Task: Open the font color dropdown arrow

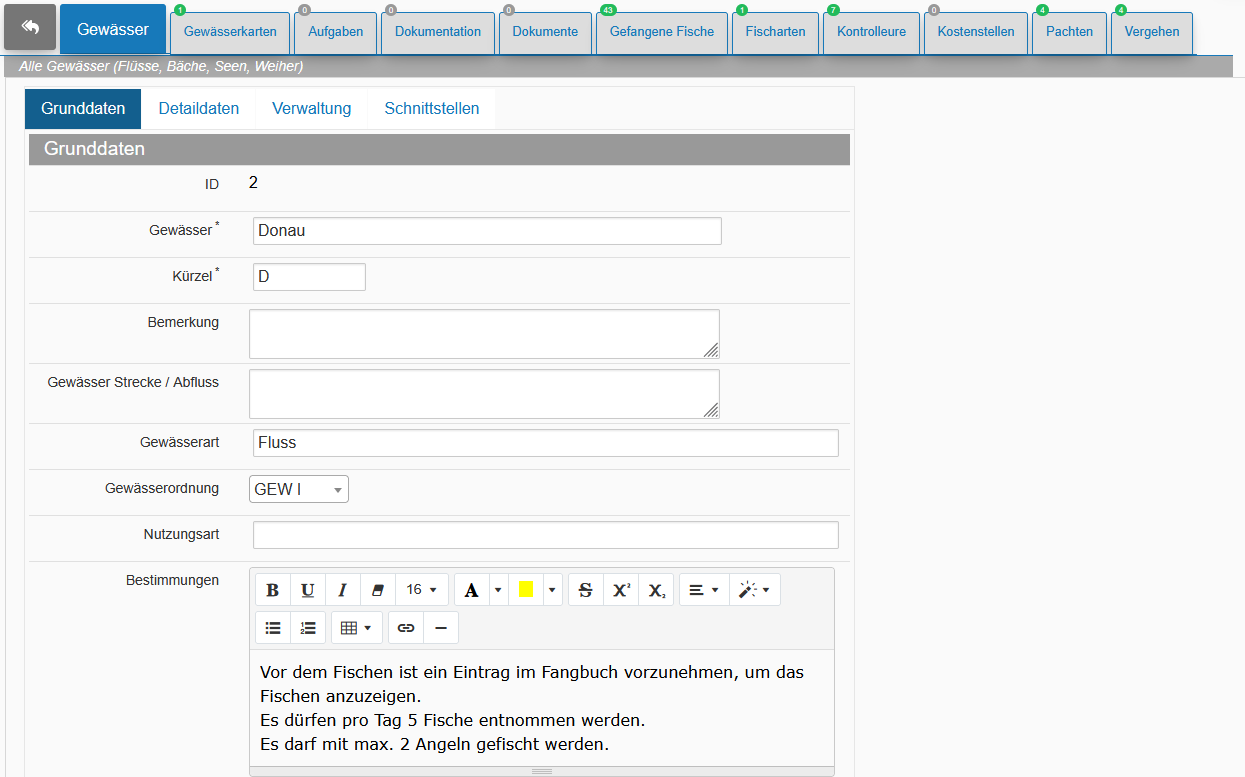Action: point(498,590)
